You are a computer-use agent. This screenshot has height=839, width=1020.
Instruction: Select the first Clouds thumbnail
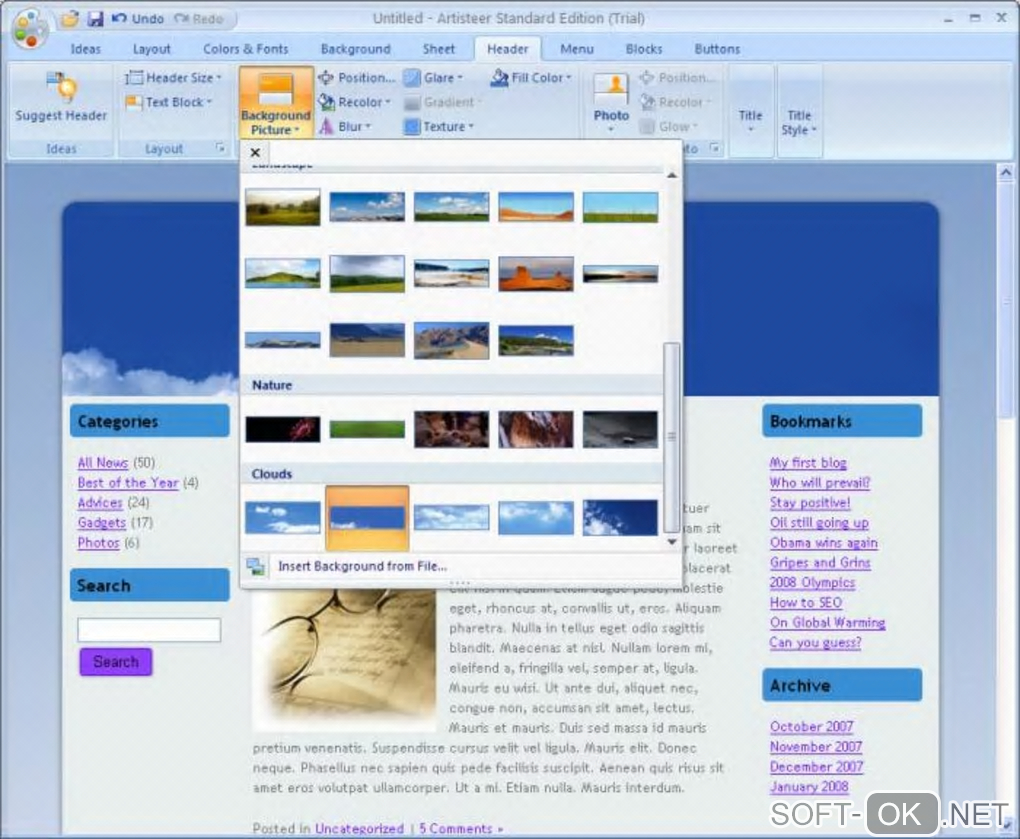[x=282, y=518]
